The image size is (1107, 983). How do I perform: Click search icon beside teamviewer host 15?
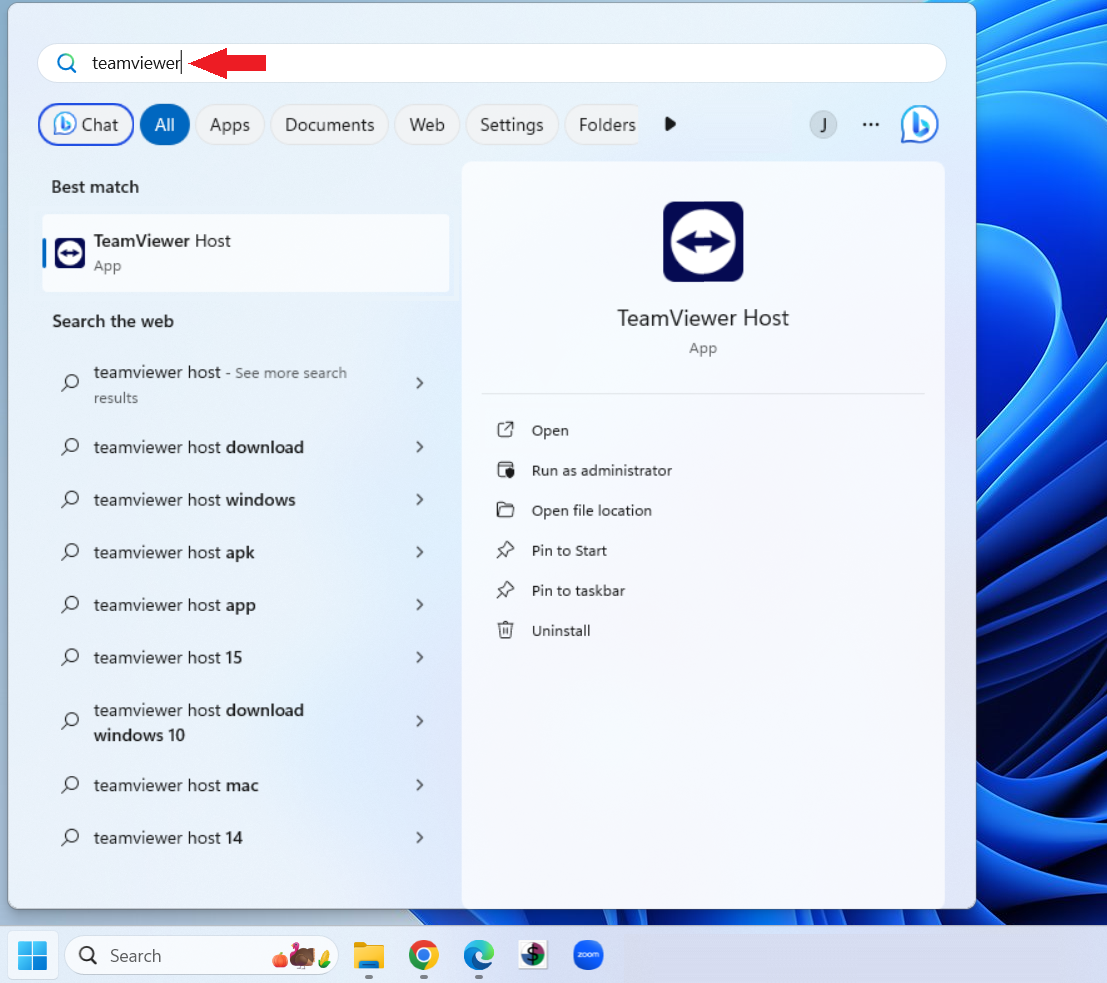(70, 657)
